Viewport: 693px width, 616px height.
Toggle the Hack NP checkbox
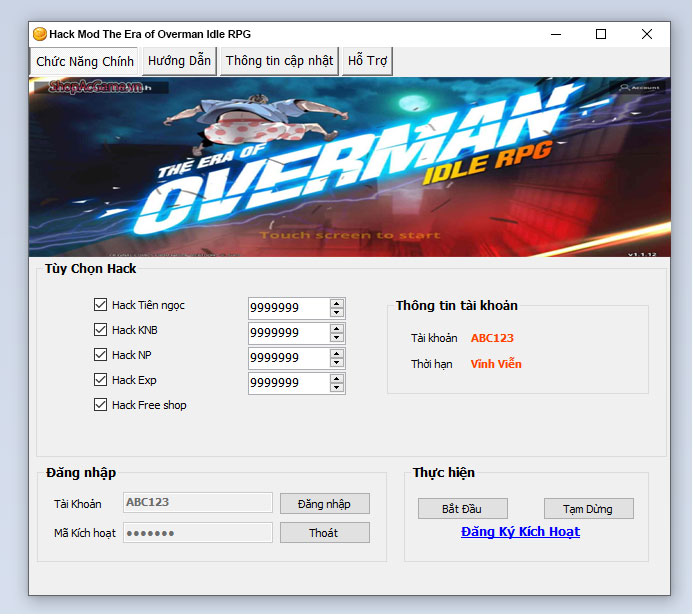[100, 355]
